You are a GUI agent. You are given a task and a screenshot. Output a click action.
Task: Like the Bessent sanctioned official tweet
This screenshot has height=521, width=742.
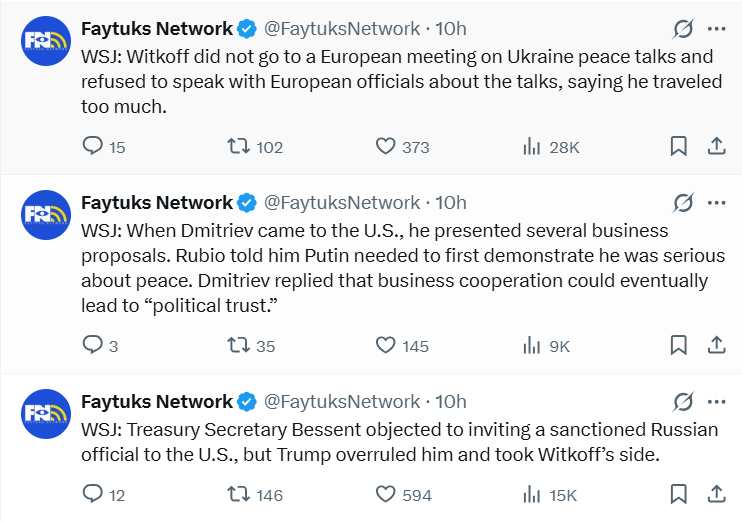pos(386,494)
